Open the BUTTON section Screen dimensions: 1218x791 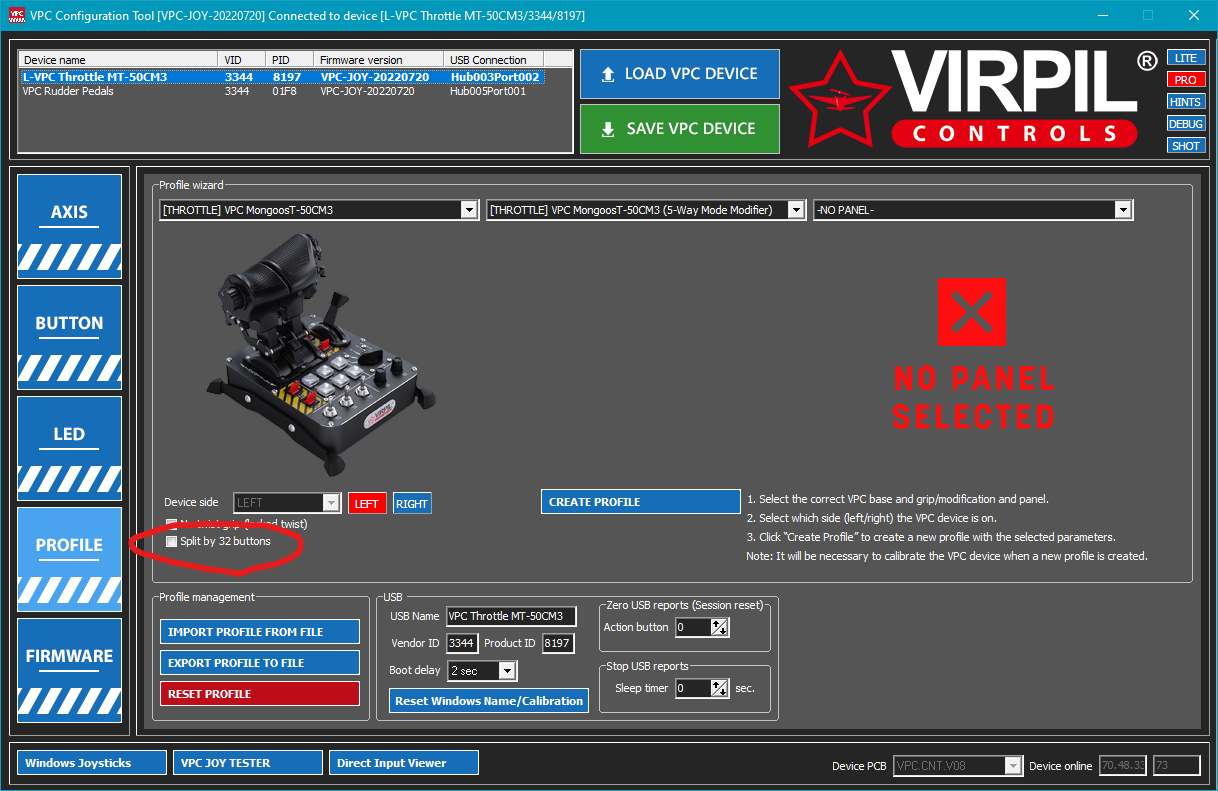(69, 337)
